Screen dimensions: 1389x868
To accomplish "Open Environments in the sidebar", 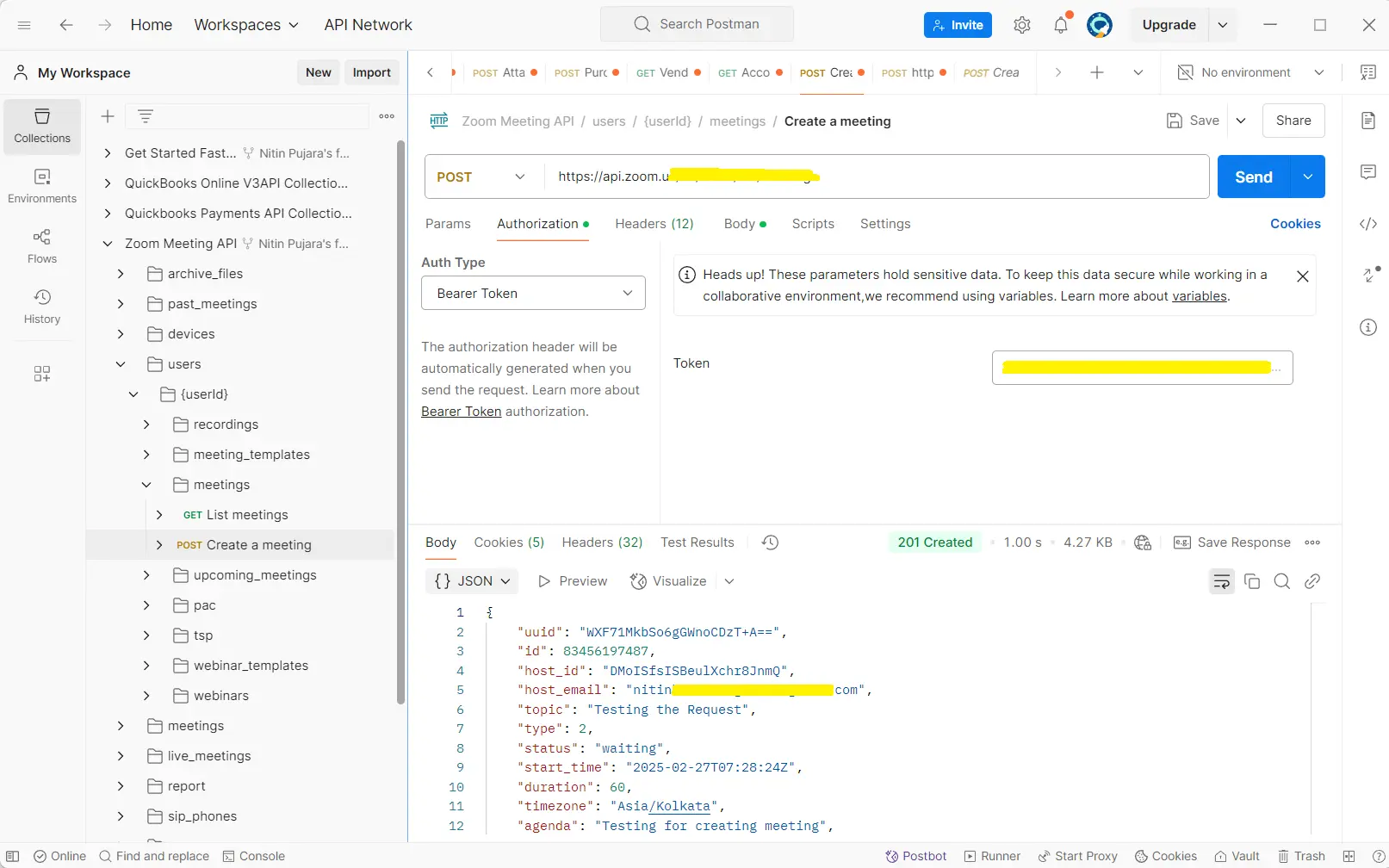I will coord(42,186).
